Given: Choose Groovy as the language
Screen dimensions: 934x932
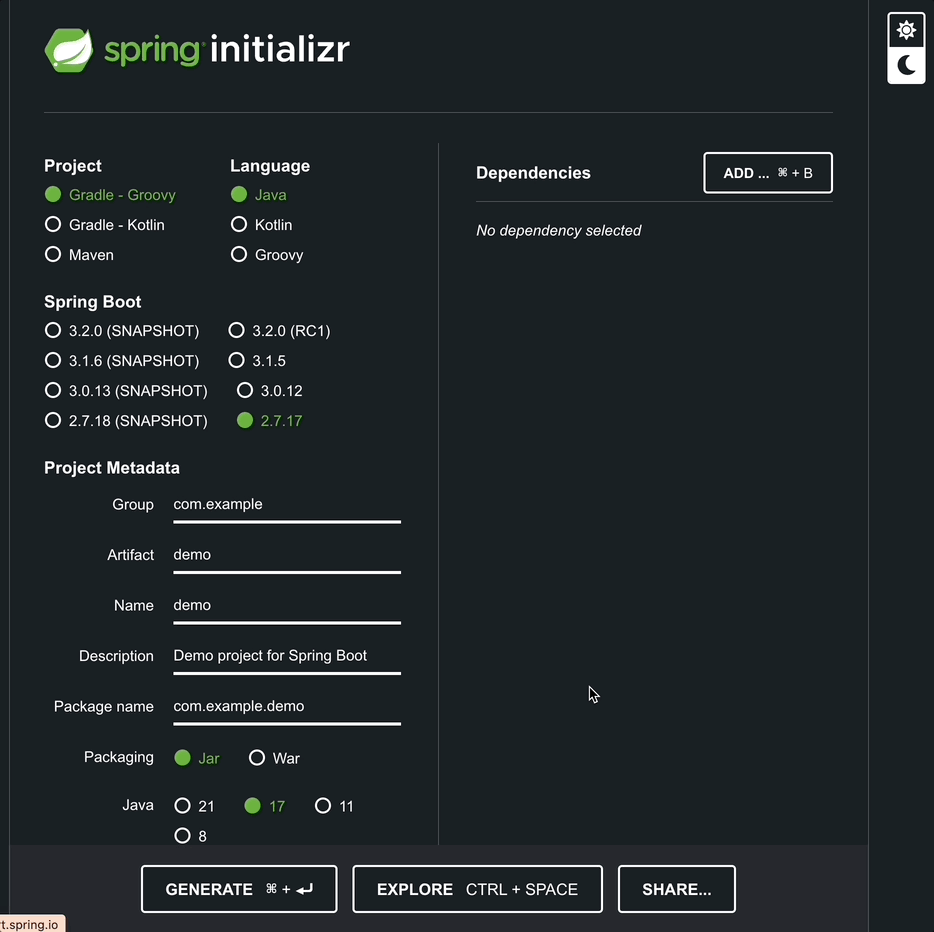Looking at the screenshot, I should pos(267,254).
